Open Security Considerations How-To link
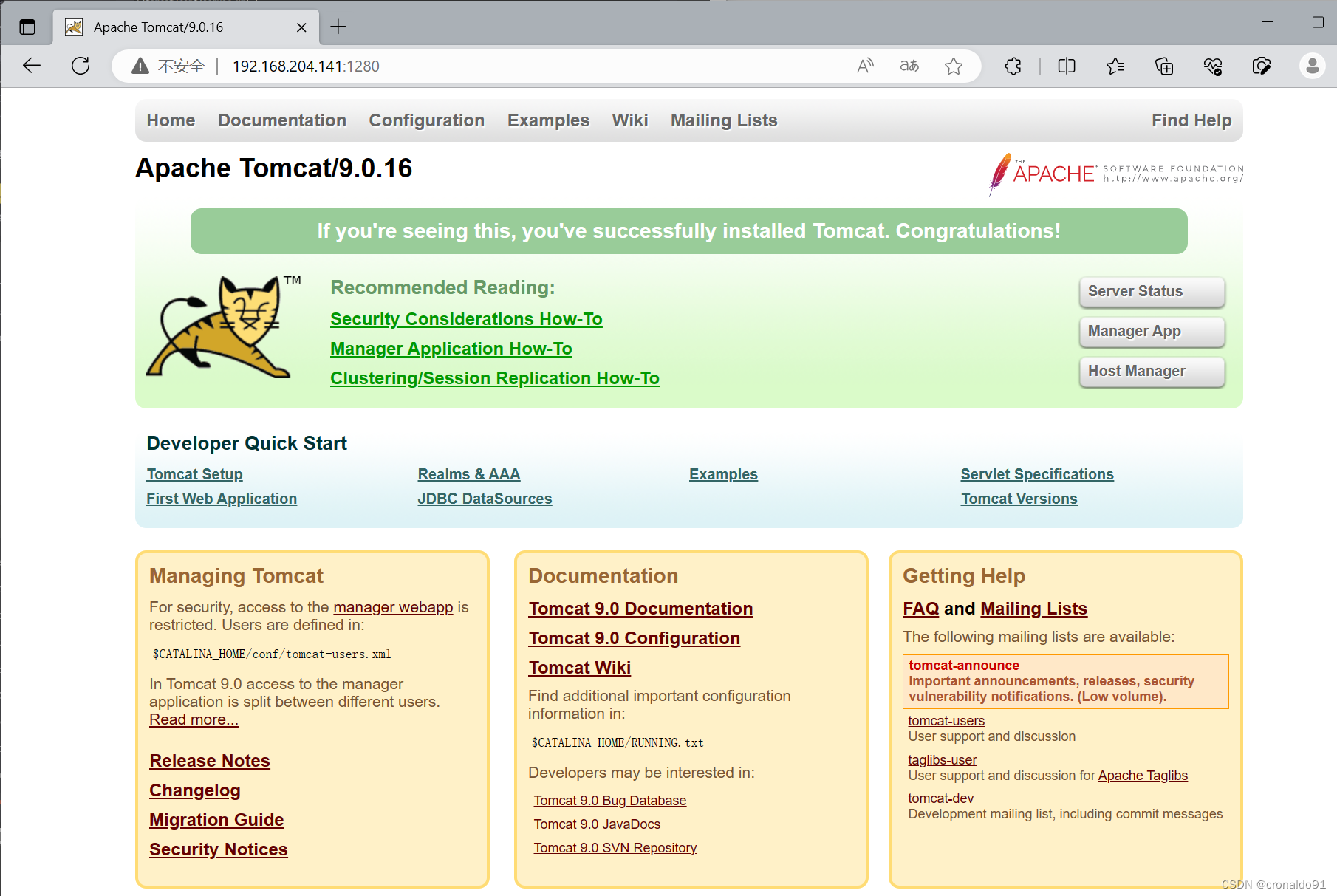Viewport: 1337px width, 896px height. pyautogui.click(x=466, y=319)
